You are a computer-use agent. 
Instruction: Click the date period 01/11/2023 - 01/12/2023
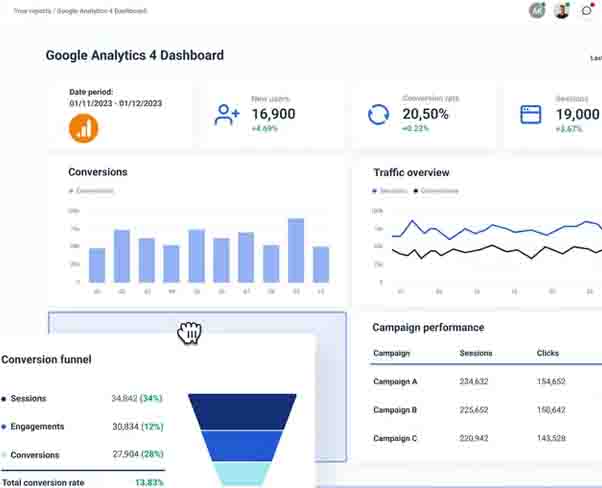click(116, 103)
